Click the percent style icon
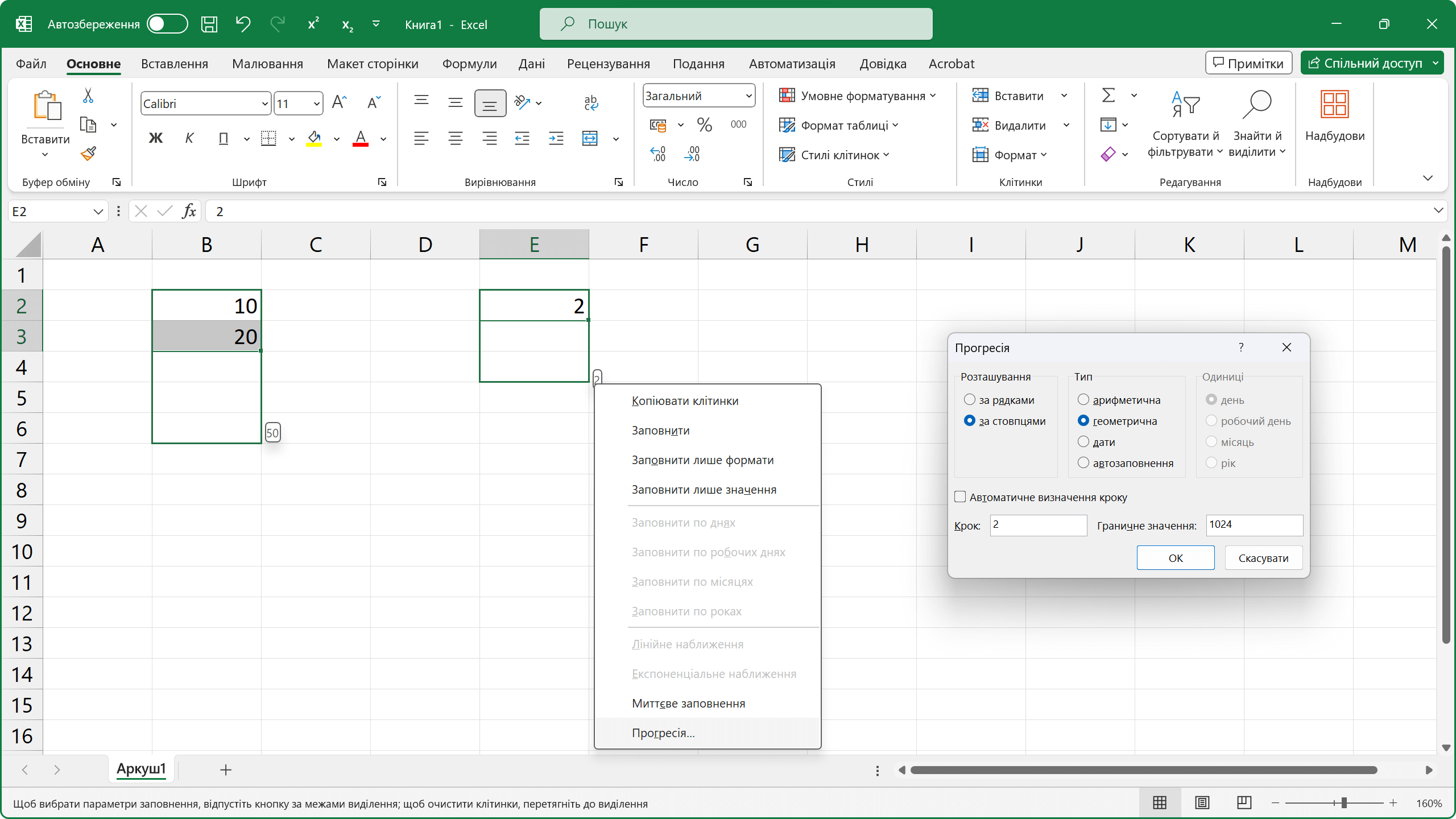Viewport: 1456px width, 819px height. (x=704, y=125)
